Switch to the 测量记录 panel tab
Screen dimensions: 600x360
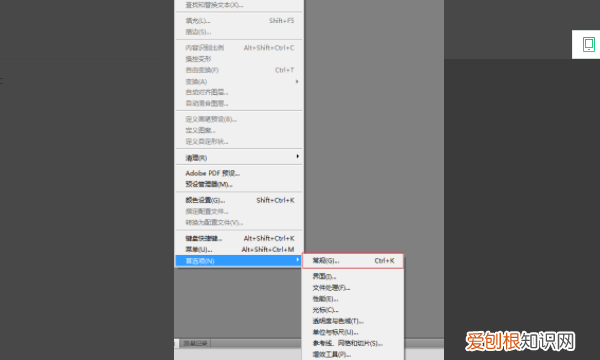[195, 344]
